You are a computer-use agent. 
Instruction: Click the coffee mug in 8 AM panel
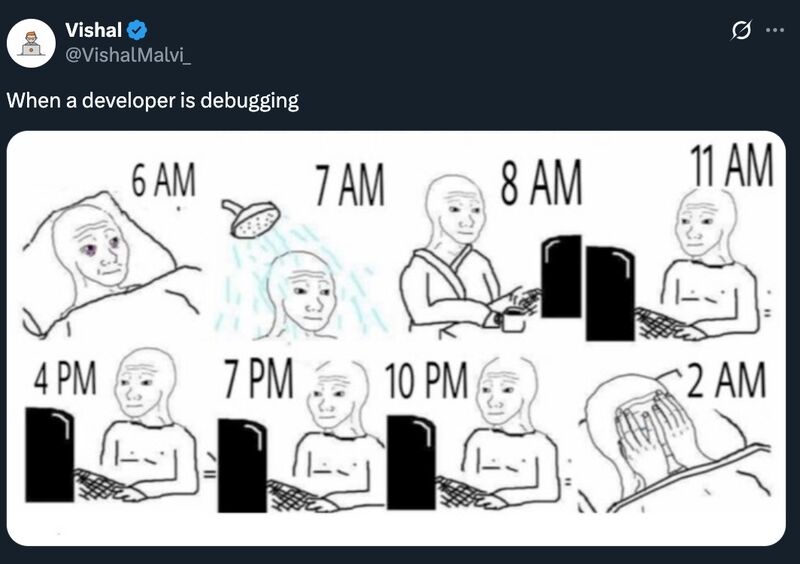pos(513,321)
